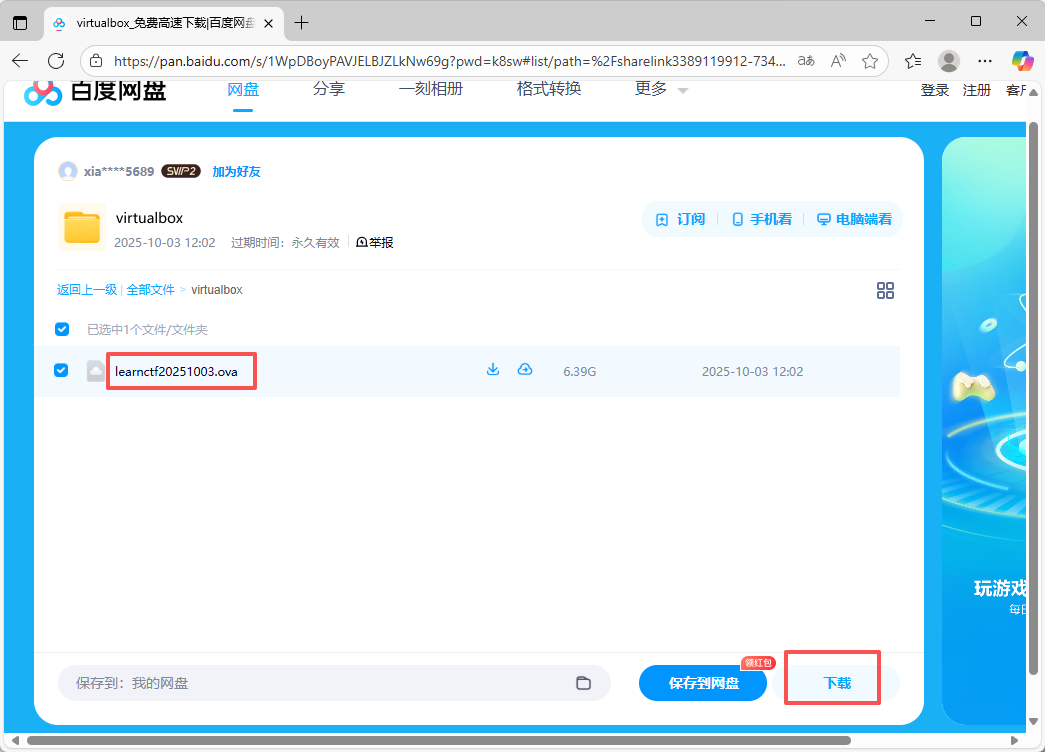Click the horizontal scrollbar at the bottom
The width and height of the screenshot is (1045, 752).
[x=438, y=741]
